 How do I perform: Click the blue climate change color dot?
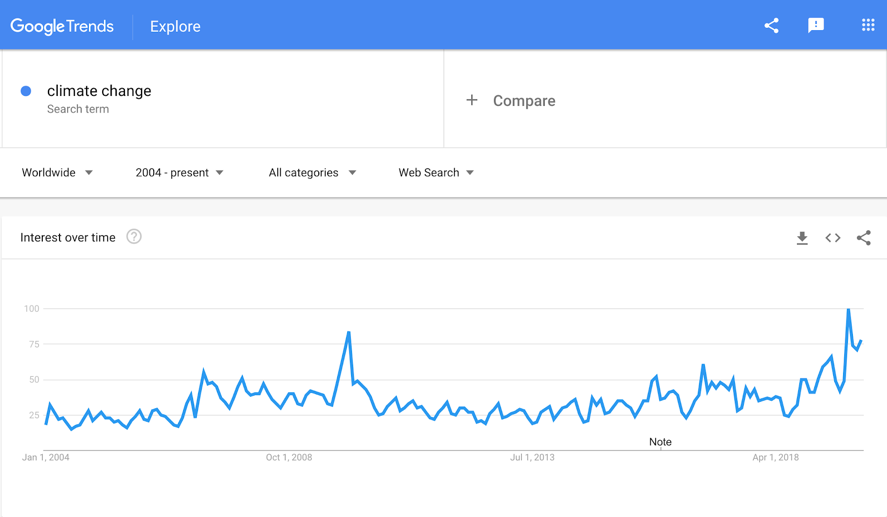[26, 91]
